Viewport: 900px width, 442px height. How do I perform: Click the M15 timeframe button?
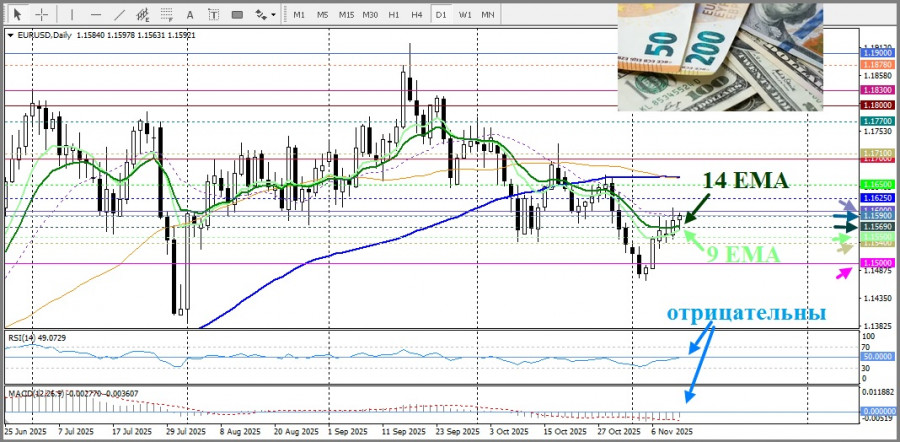coord(346,15)
